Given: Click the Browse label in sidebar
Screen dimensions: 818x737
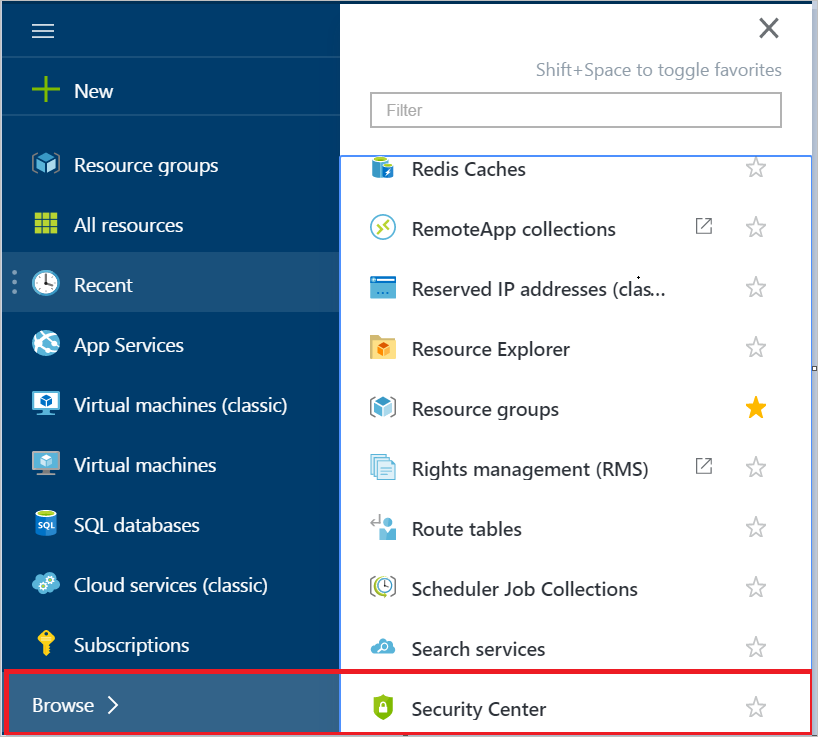Looking at the screenshot, I should point(63,705).
